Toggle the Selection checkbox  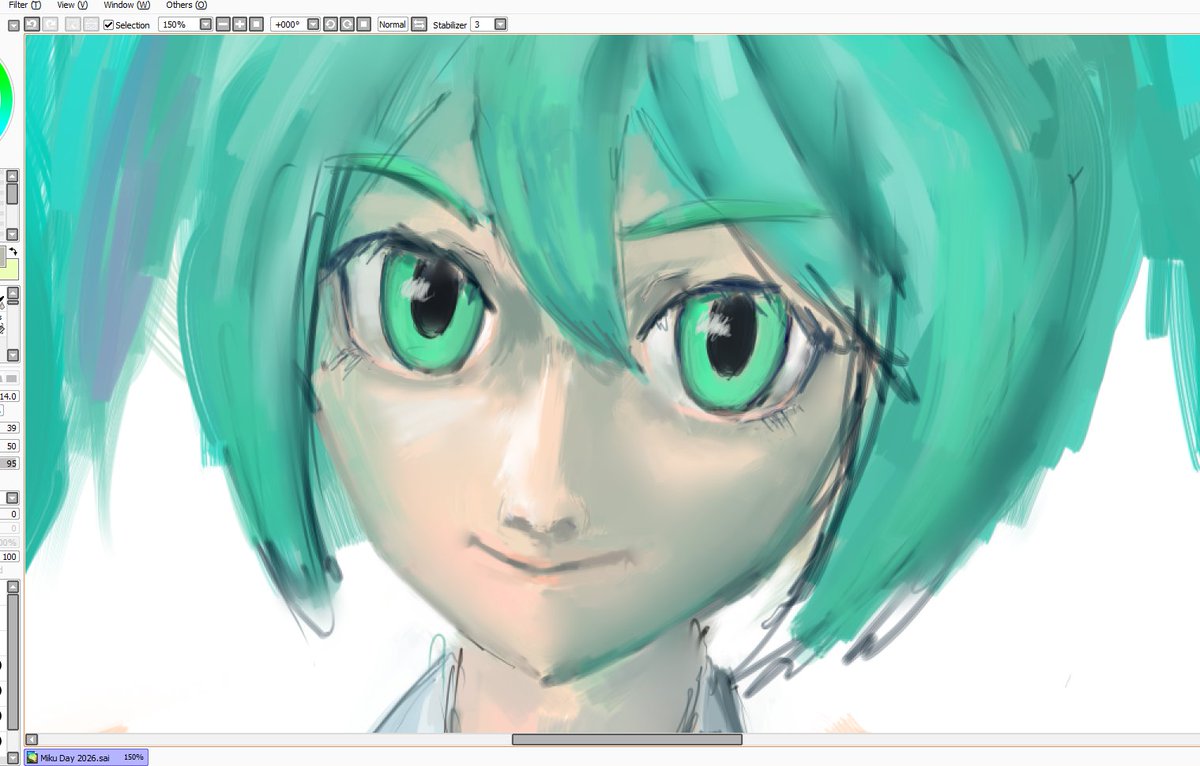pyautogui.click(x=109, y=24)
